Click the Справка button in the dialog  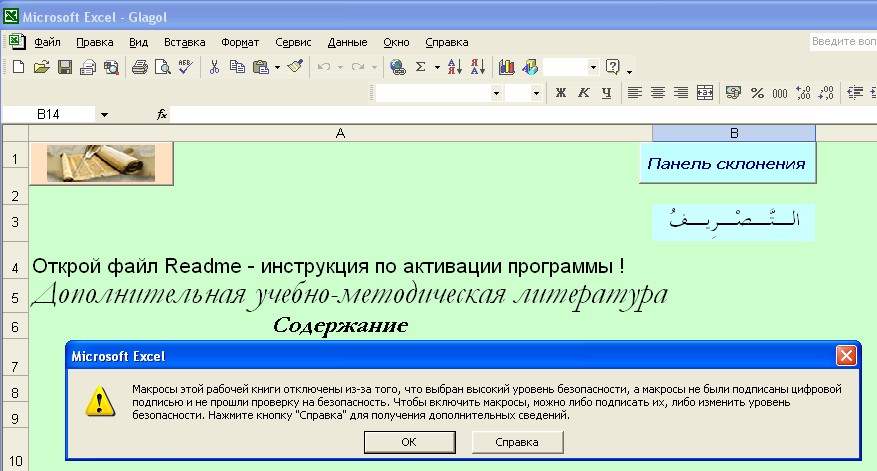(x=517, y=442)
